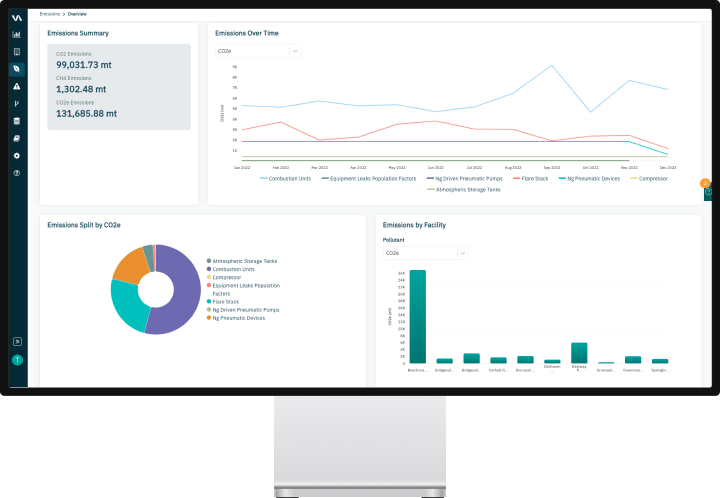Open the question mark help sidebar icon

[17, 173]
